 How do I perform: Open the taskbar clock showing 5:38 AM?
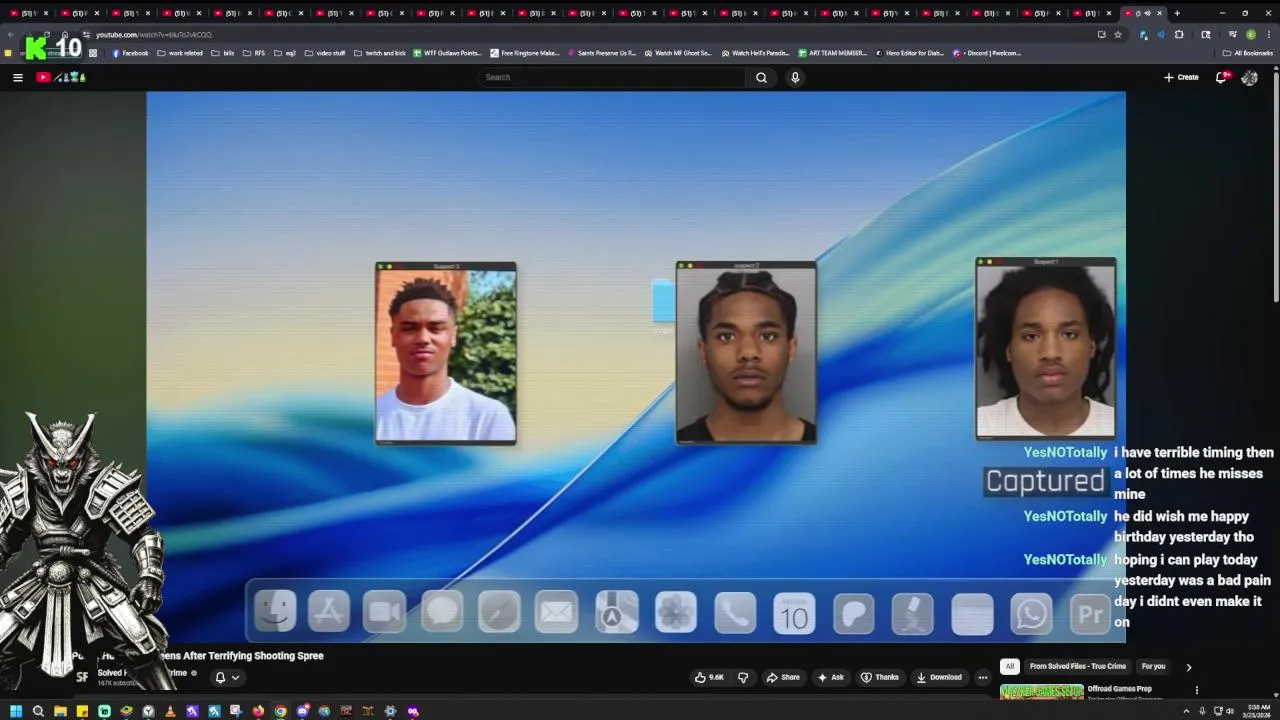click(x=1255, y=711)
